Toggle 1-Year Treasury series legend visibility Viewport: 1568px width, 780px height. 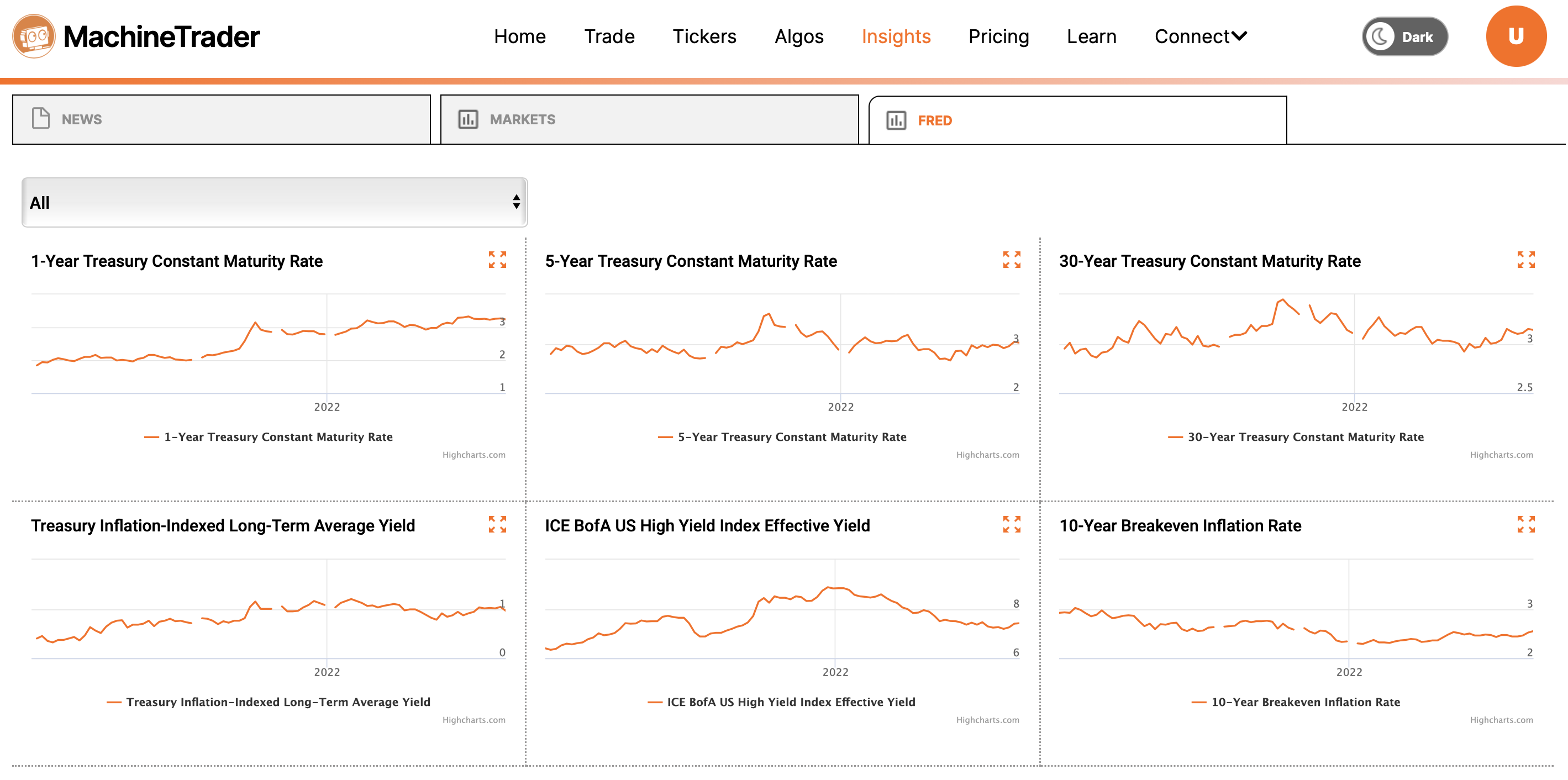coord(277,437)
